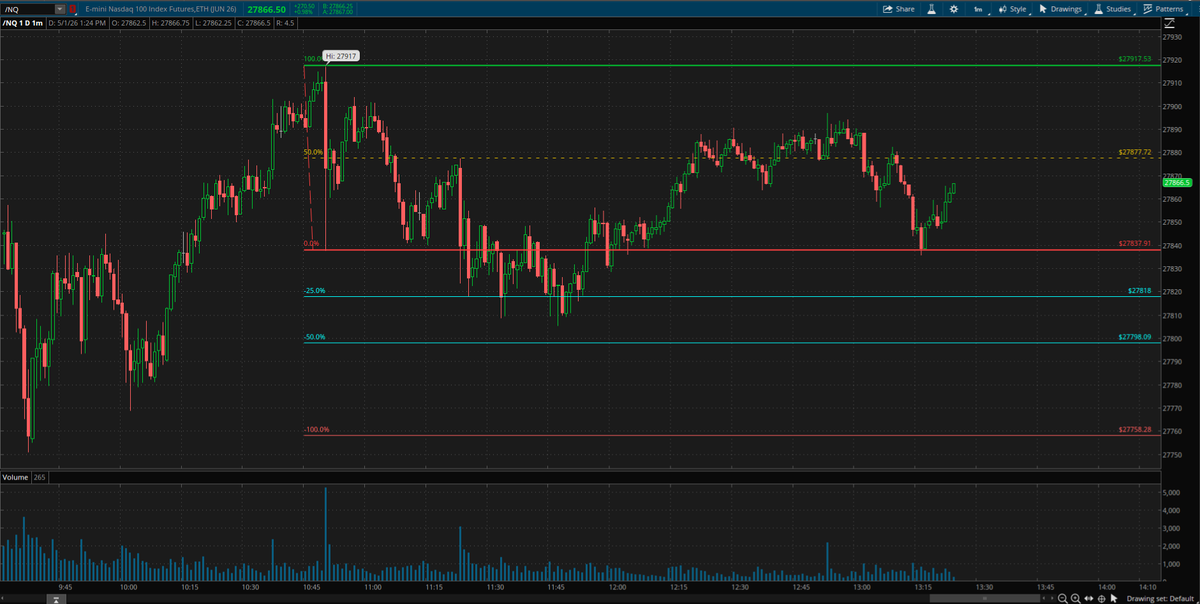Click the bid/ask quote box in header

pyautogui.click(x=336, y=8)
